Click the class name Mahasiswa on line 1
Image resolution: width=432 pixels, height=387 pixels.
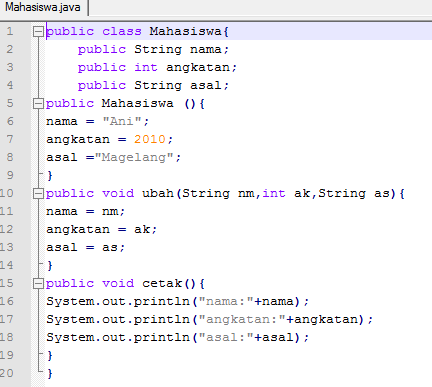point(185,32)
